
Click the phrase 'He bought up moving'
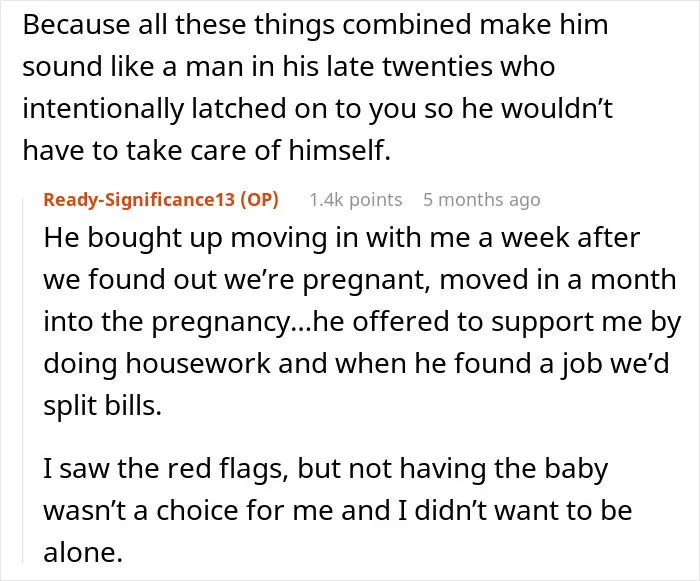(187, 238)
